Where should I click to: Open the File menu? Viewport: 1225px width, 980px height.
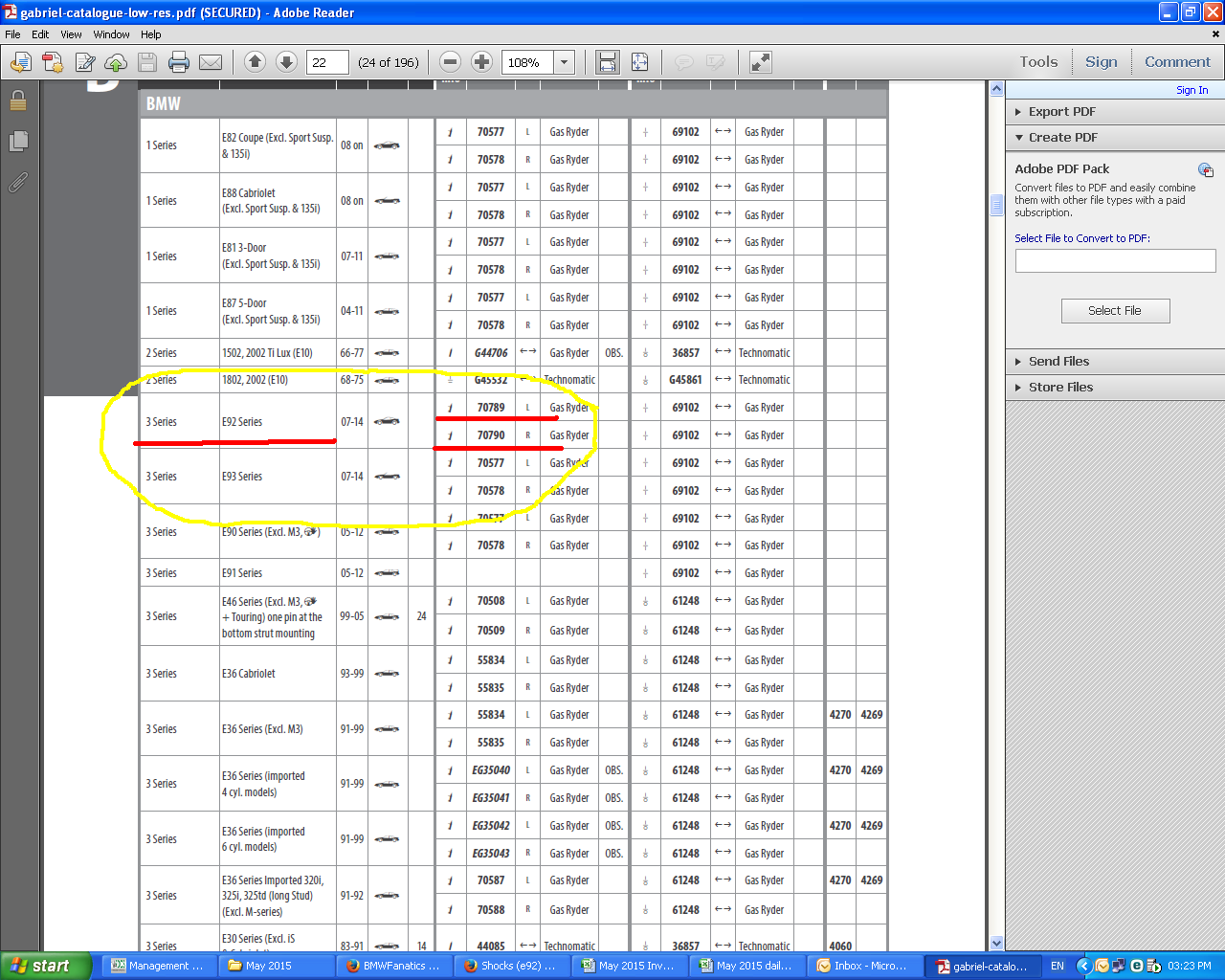tap(12, 34)
